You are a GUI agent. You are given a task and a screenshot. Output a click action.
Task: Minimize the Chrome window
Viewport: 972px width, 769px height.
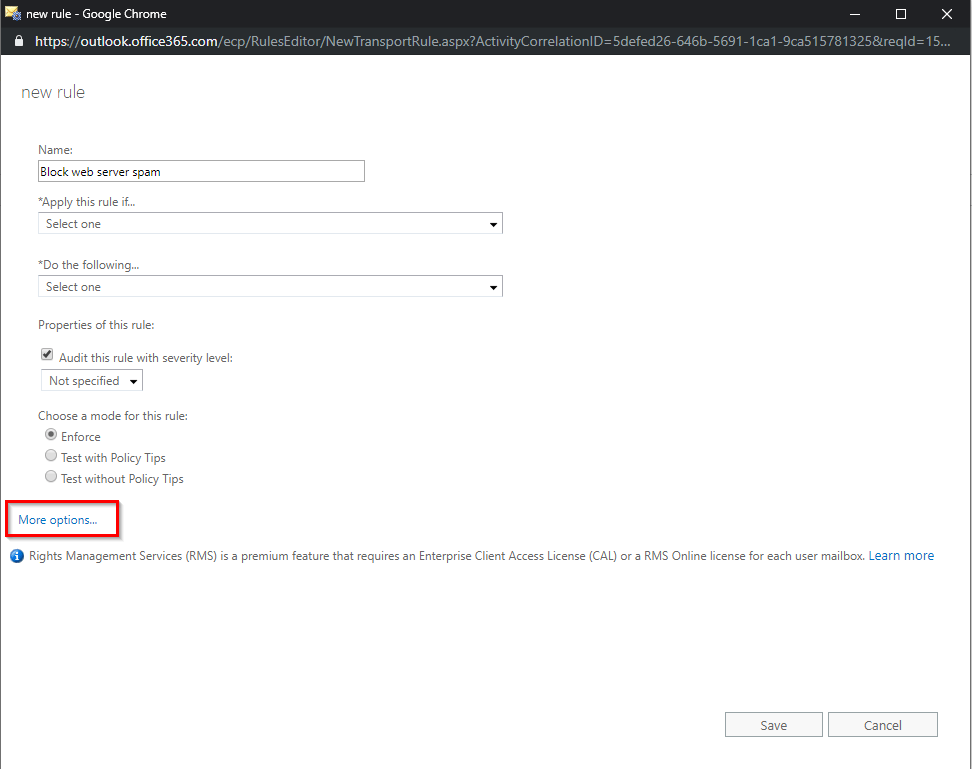tap(853, 14)
